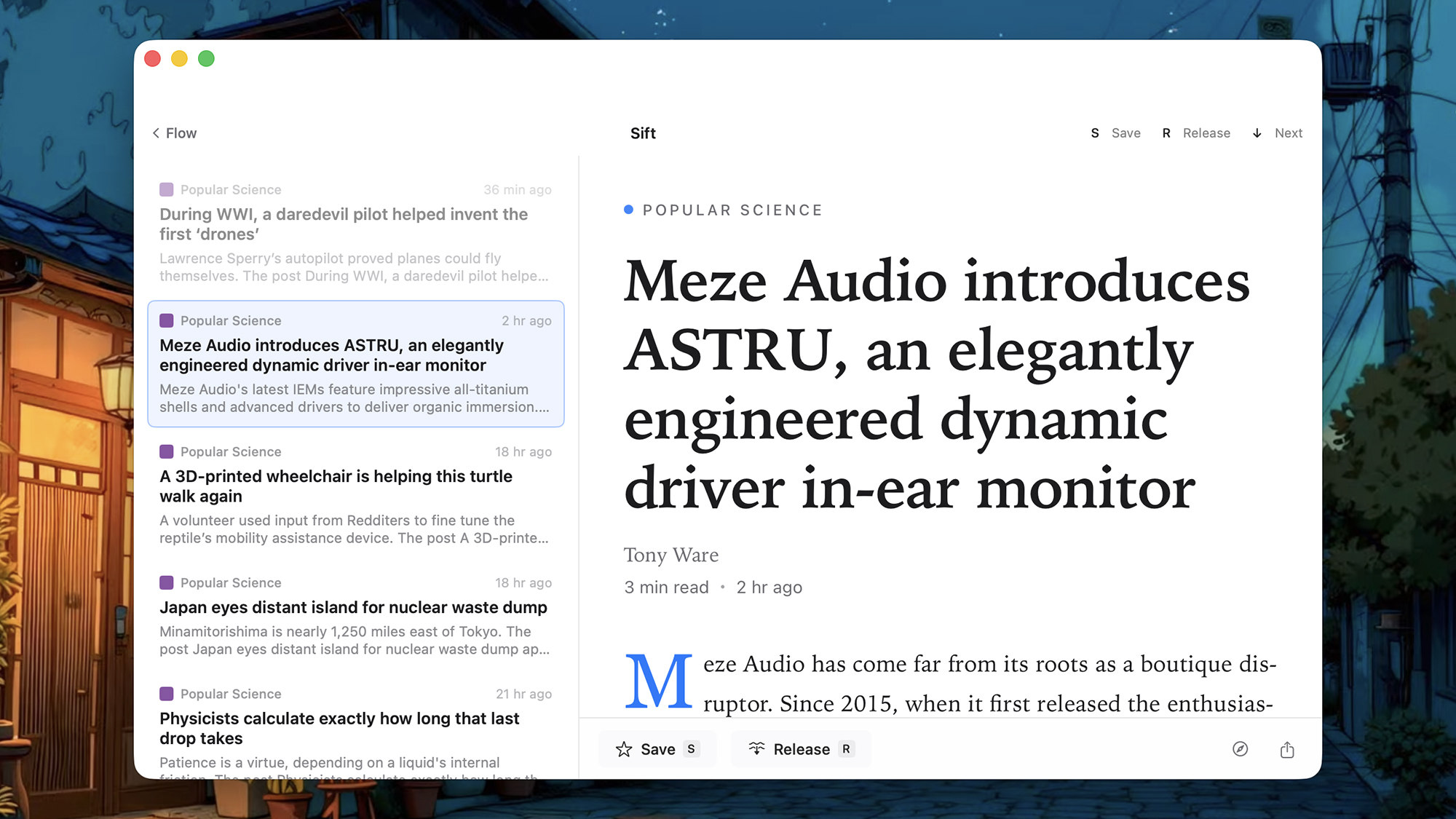This screenshot has height=819, width=1456.
Task: Toggle the selected article's saved state via star icon
Action: 625,748
